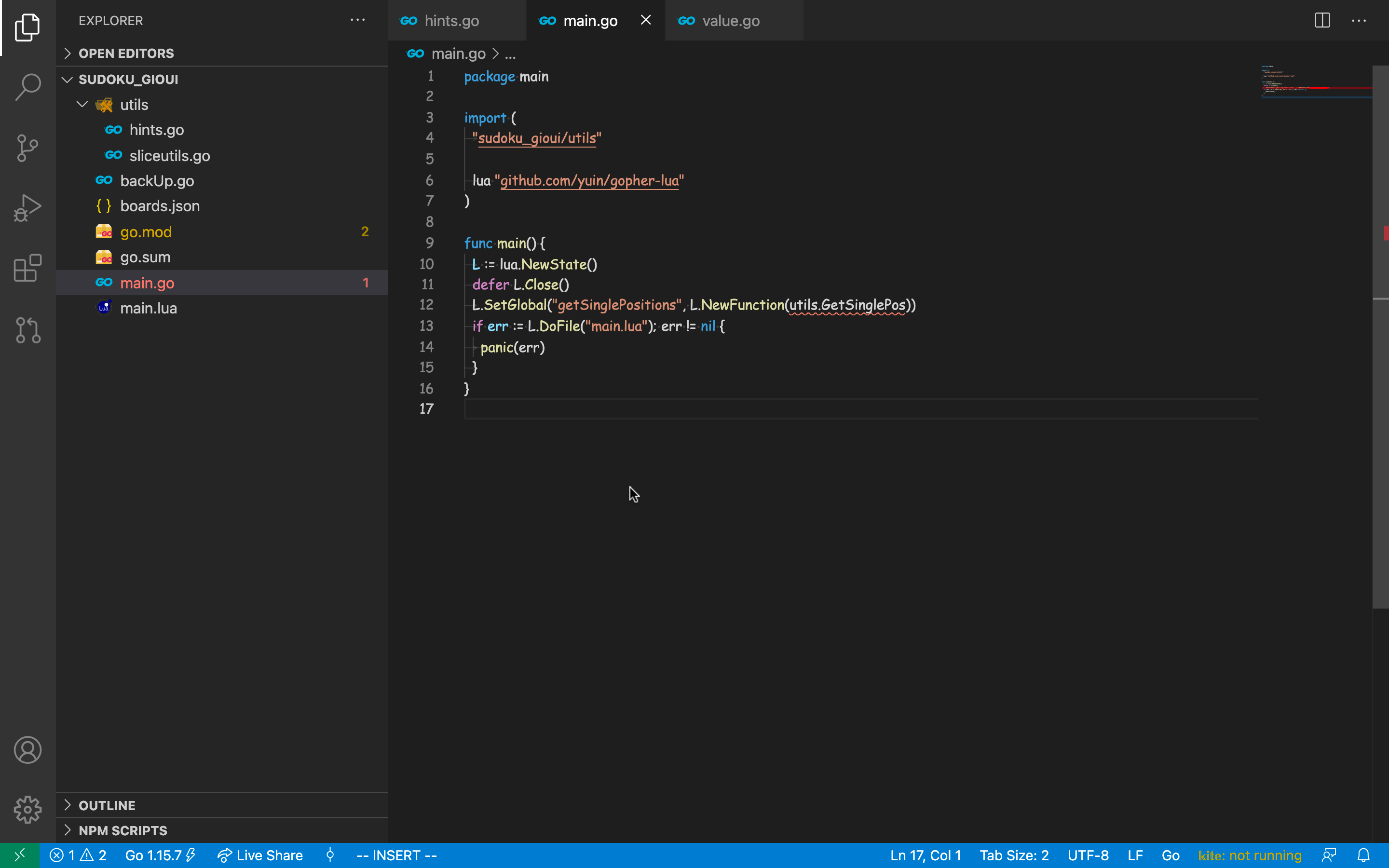
Task: Place cursor on empty line 17
Action: pos(861,409)
